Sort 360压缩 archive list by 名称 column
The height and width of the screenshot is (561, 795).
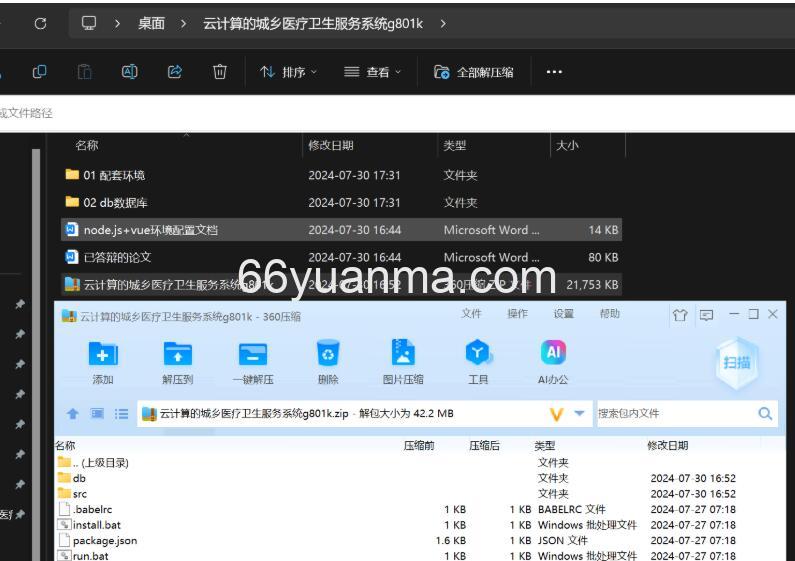point(65,446)
